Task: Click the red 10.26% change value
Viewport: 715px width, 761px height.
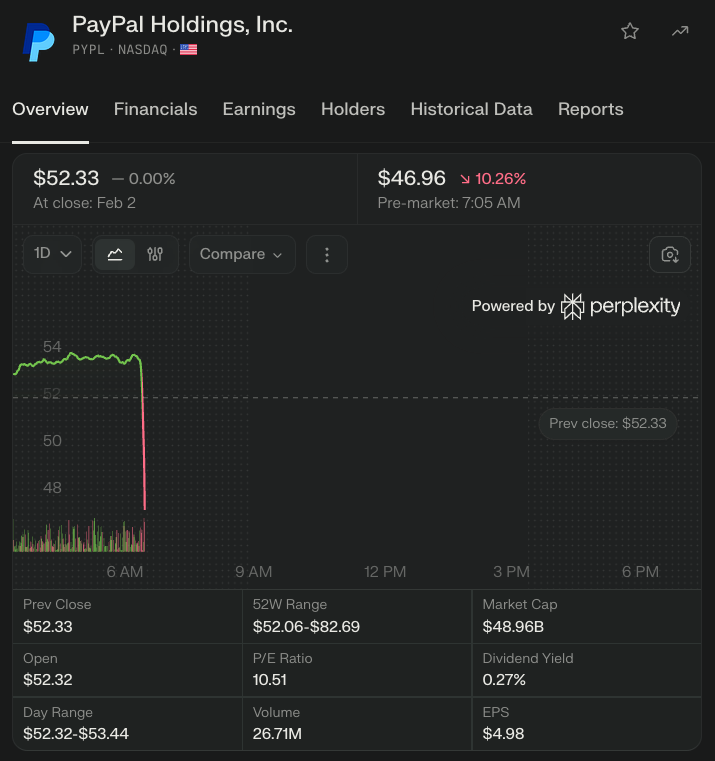Action: pyautogui.click(x=500, y=179)
